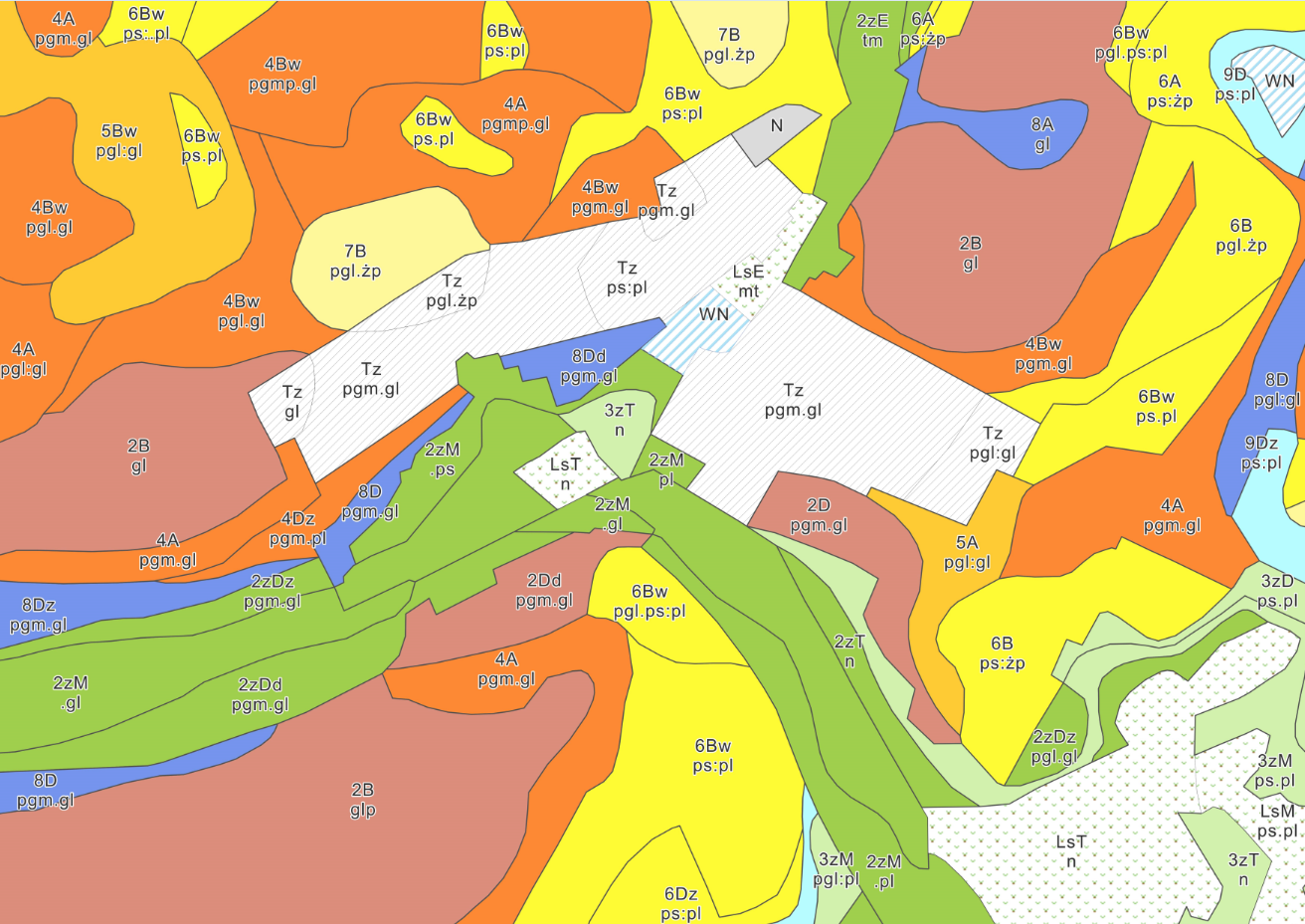Select the 8Dz pgm.gl blue strip
Image resolution: width=1305 pixels, height=924 pixels.
[x=38, y=615]
